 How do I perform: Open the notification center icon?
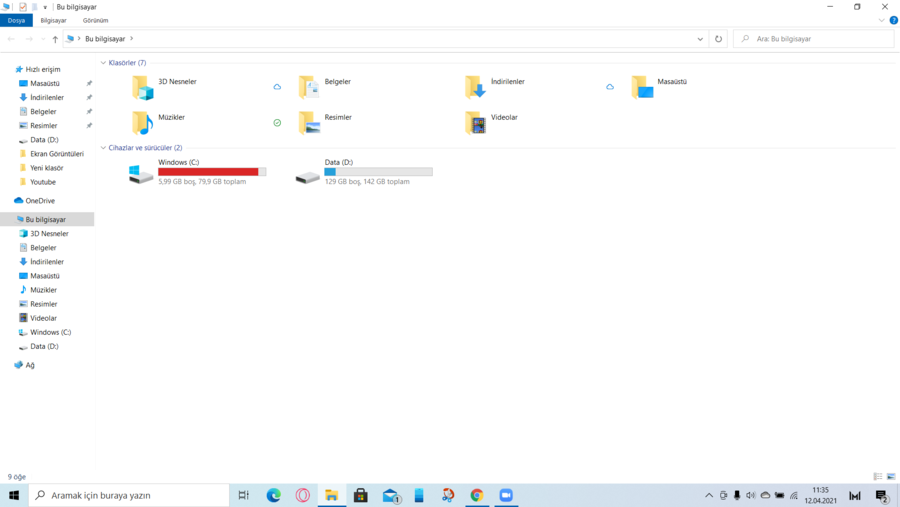tap(882, 496)
